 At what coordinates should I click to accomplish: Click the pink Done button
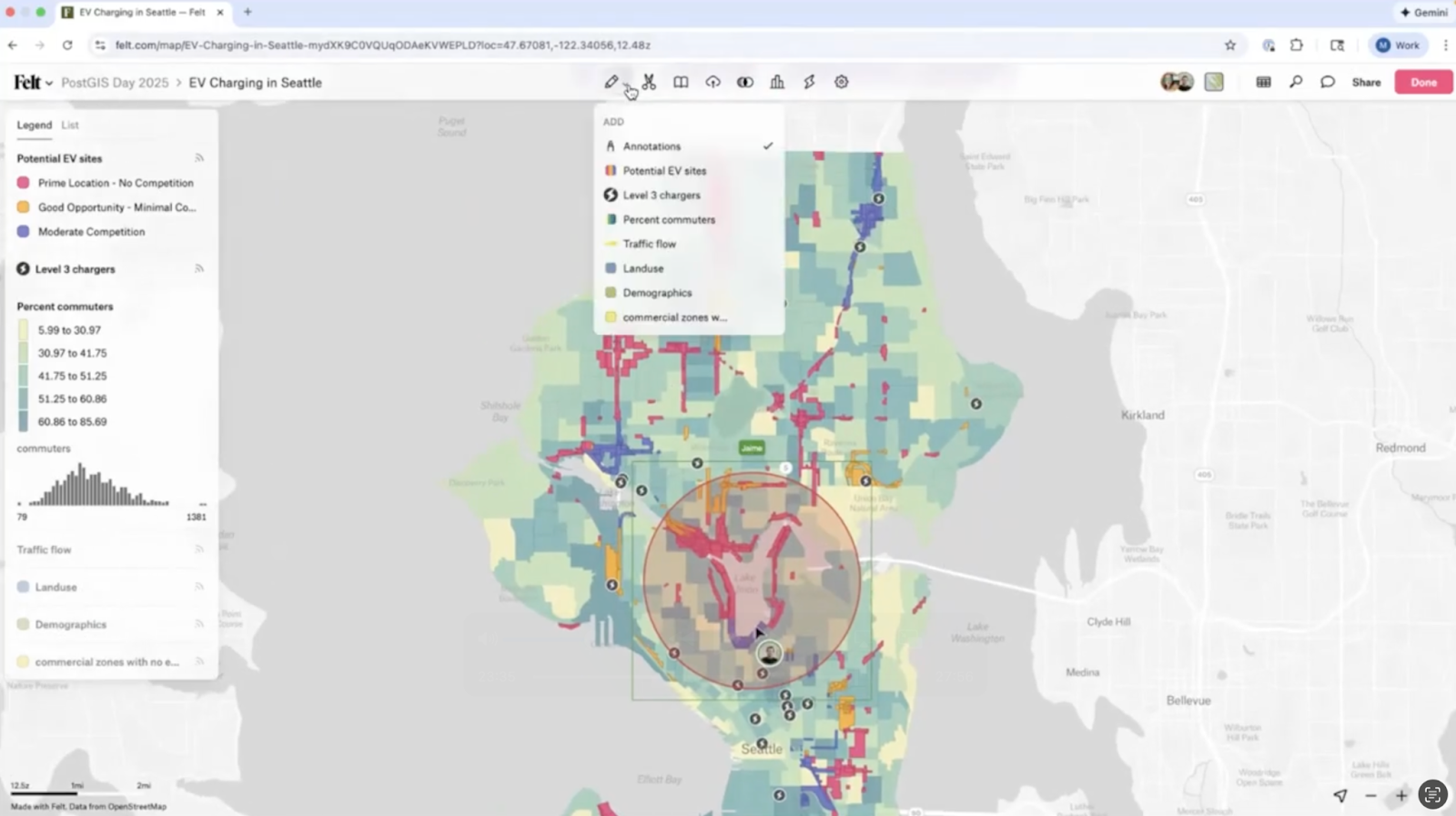[1423, 82]
